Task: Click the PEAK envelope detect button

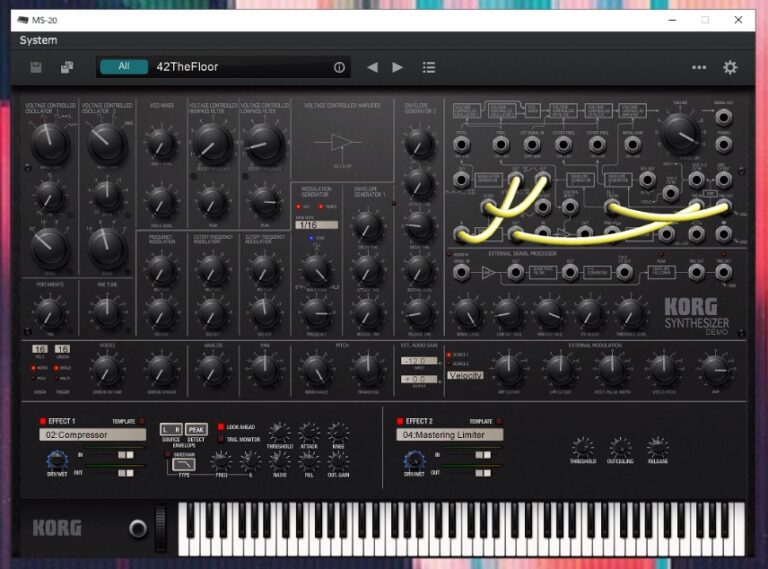Action: 196,429
